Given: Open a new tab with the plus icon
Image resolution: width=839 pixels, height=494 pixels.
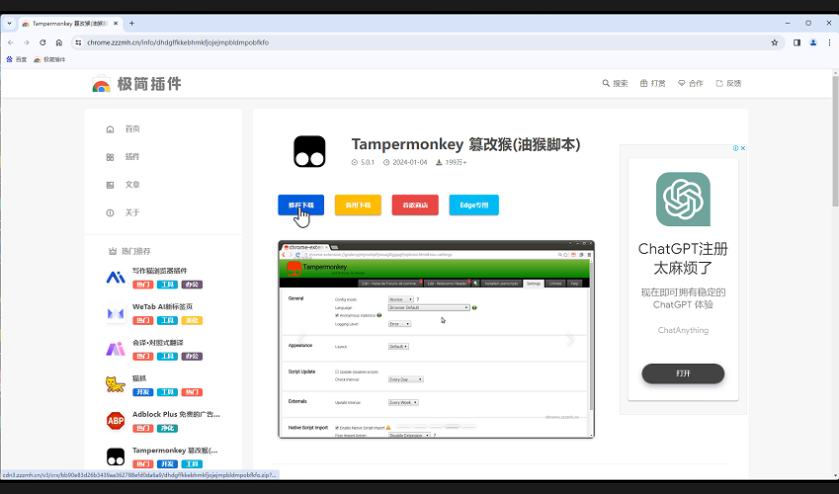Looking at the screenshot, I should (x=132, y=24).
